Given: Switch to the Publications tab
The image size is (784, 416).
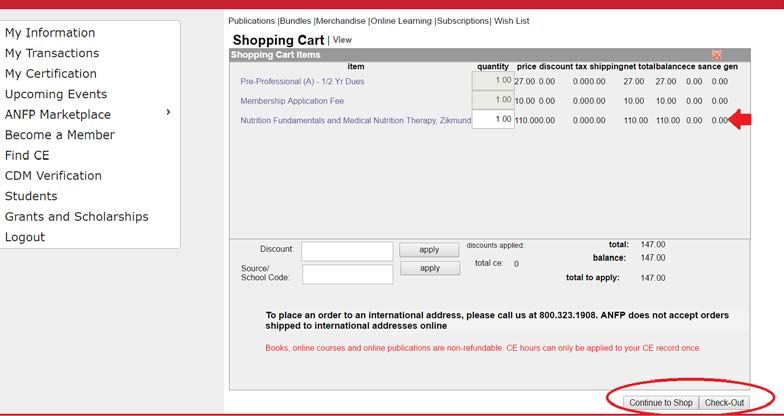Looking at the screenshot, I should point(252,21).
